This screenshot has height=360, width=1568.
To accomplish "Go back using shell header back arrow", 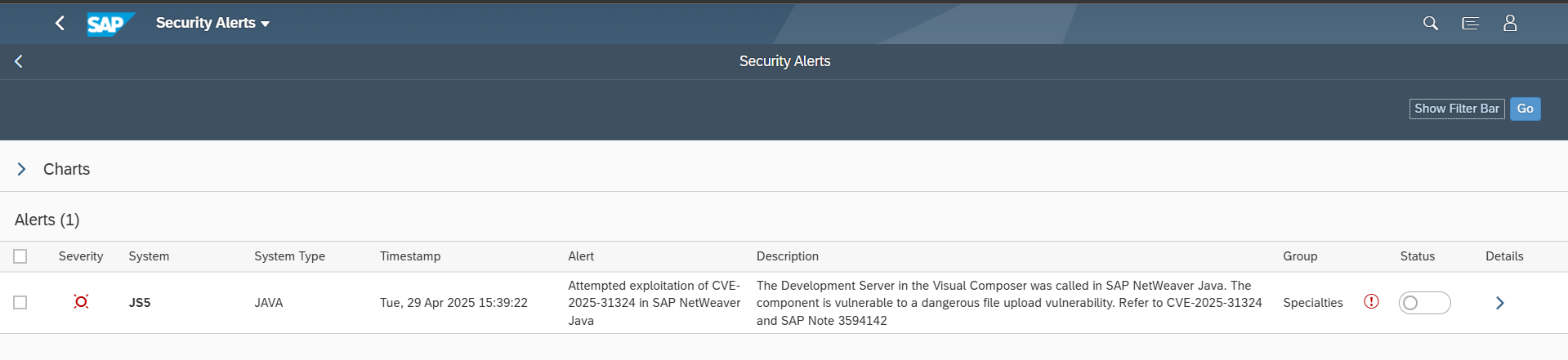I will 60,23.
